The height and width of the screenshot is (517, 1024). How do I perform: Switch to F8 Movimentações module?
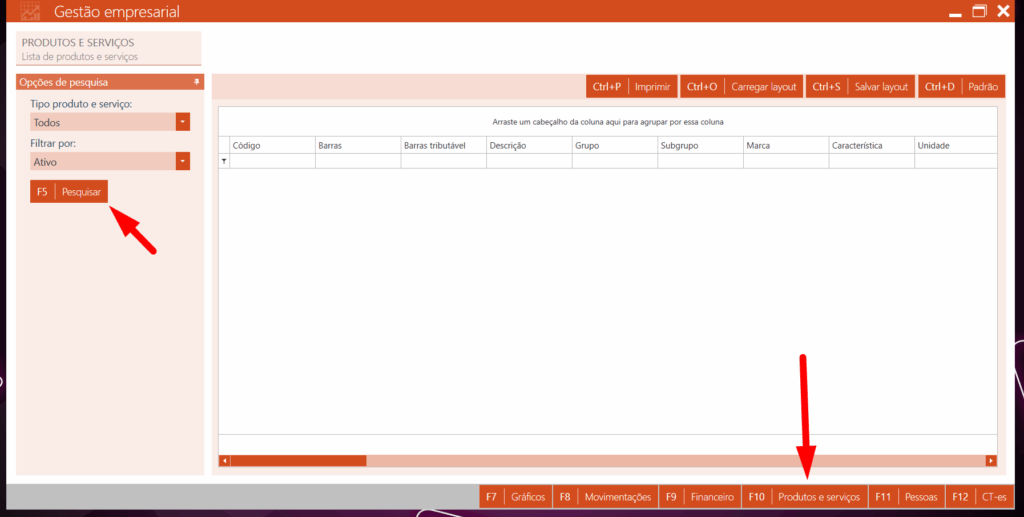(x=605, y=497)
